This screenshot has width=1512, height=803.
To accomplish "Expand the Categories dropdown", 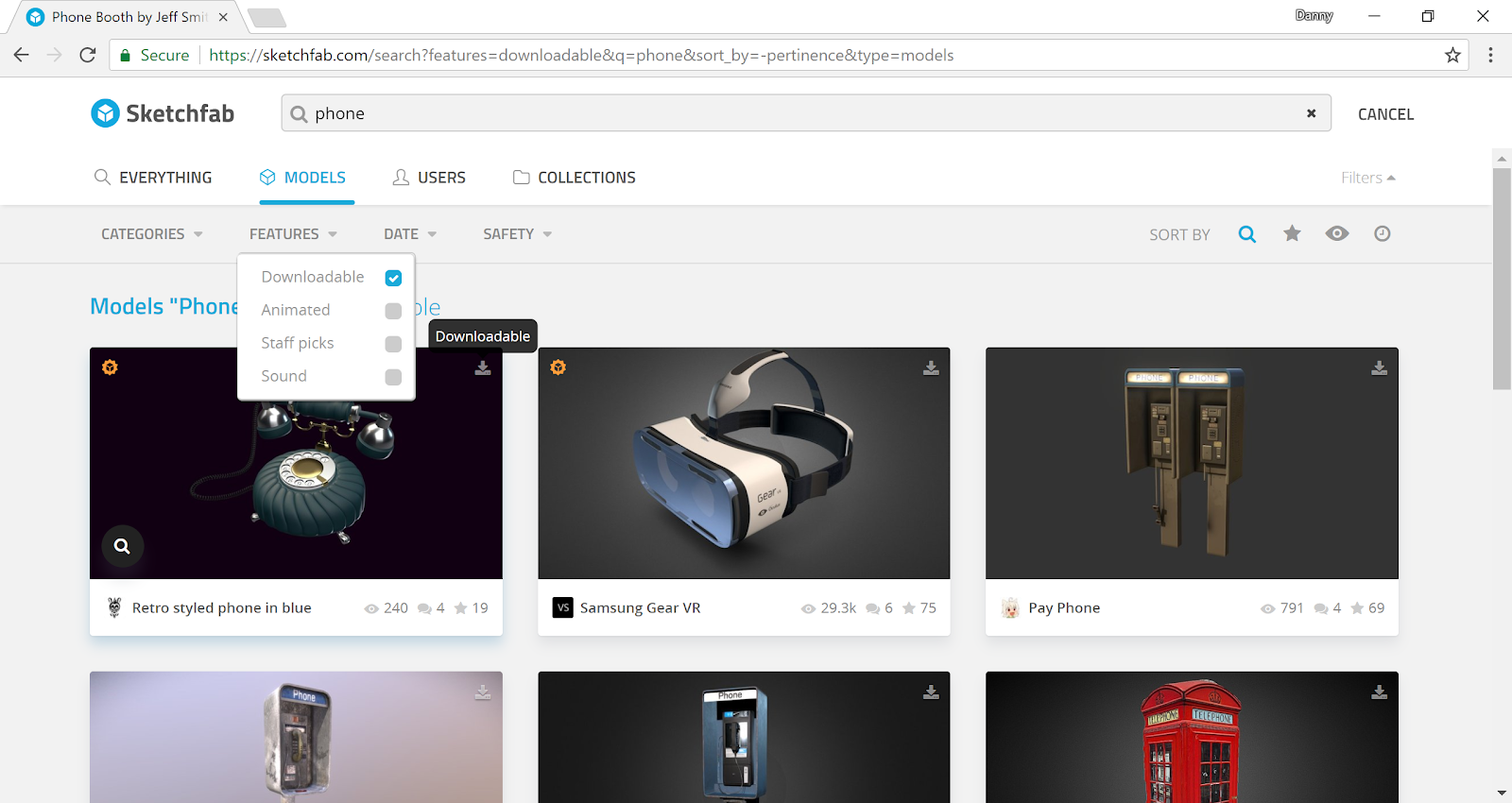I will coord(152,234).
